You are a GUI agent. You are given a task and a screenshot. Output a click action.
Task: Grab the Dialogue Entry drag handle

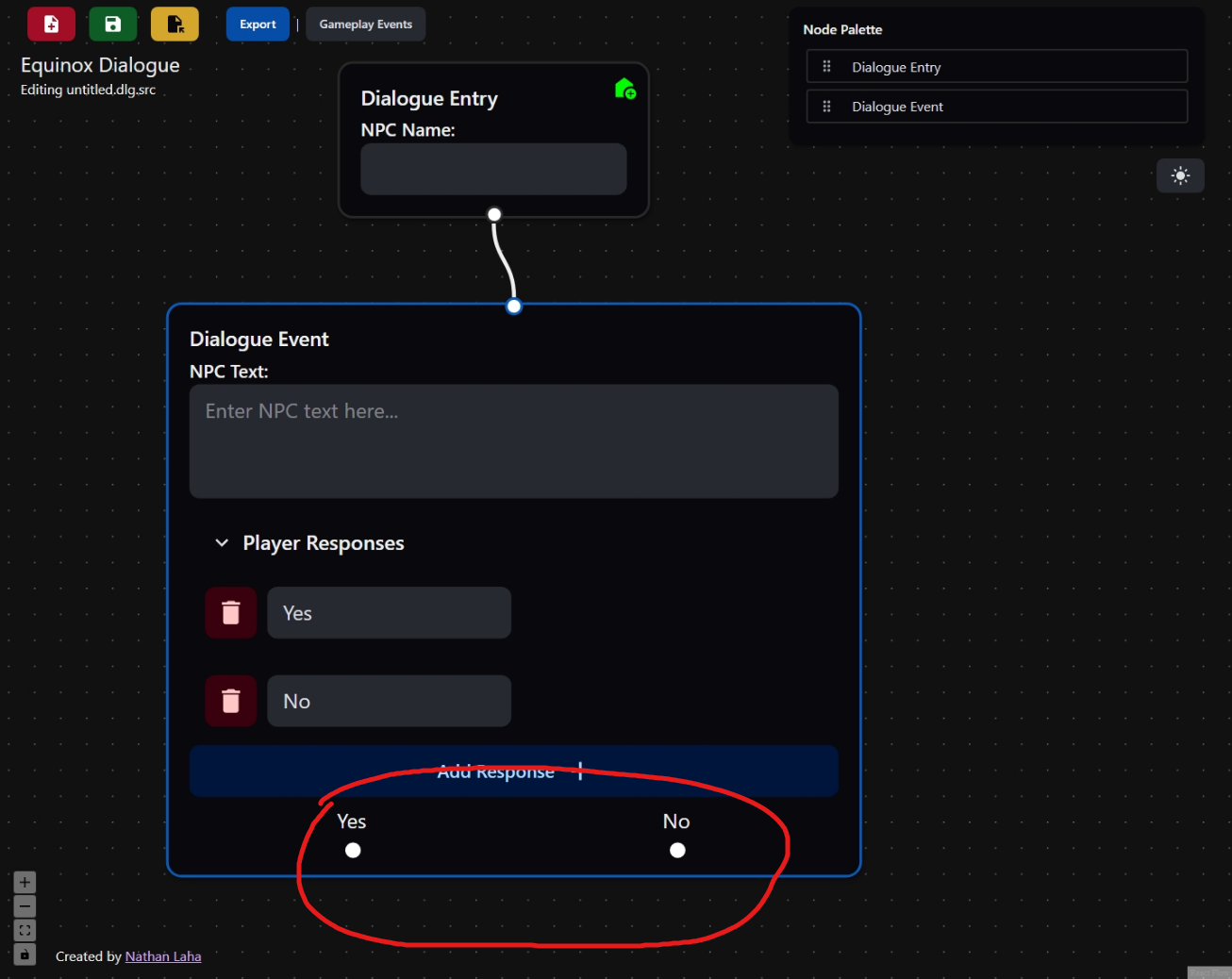click(825, 66)
